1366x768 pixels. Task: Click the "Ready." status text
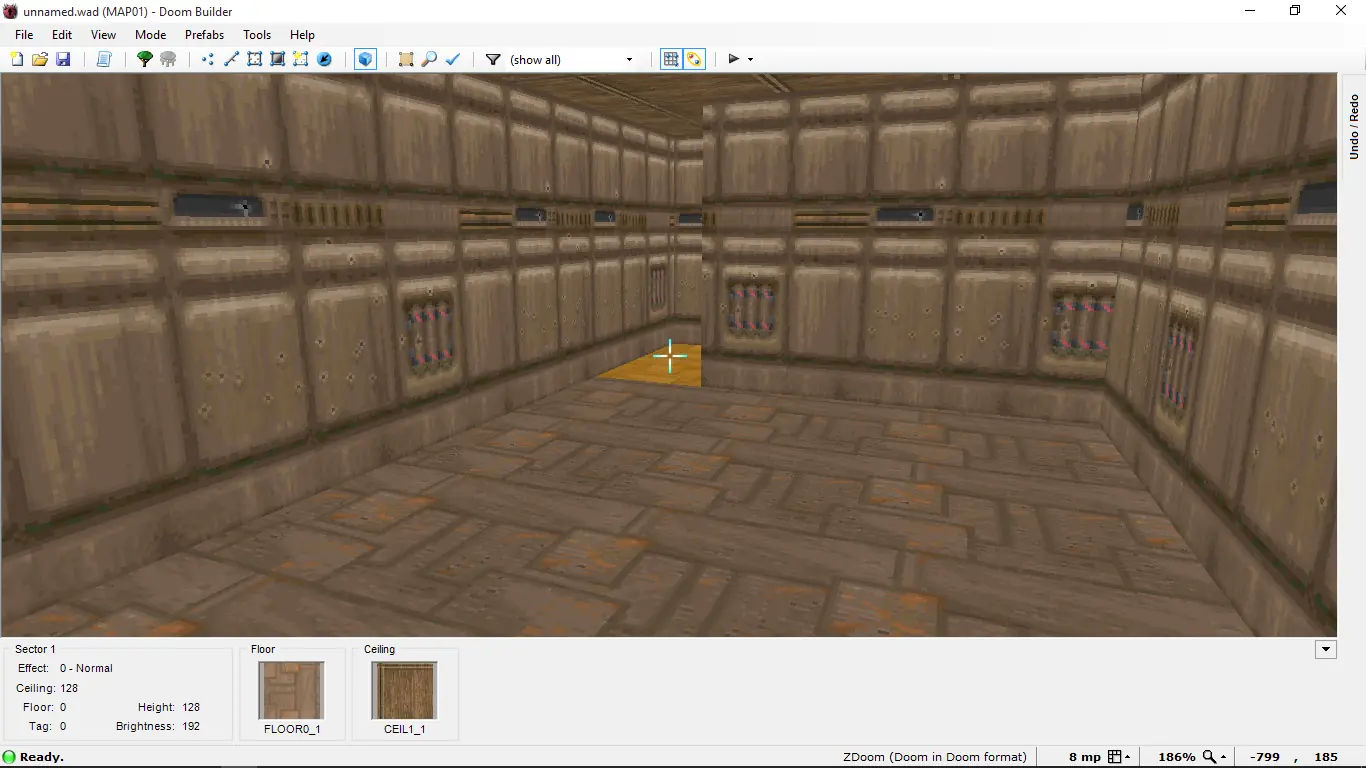[42, 757]
